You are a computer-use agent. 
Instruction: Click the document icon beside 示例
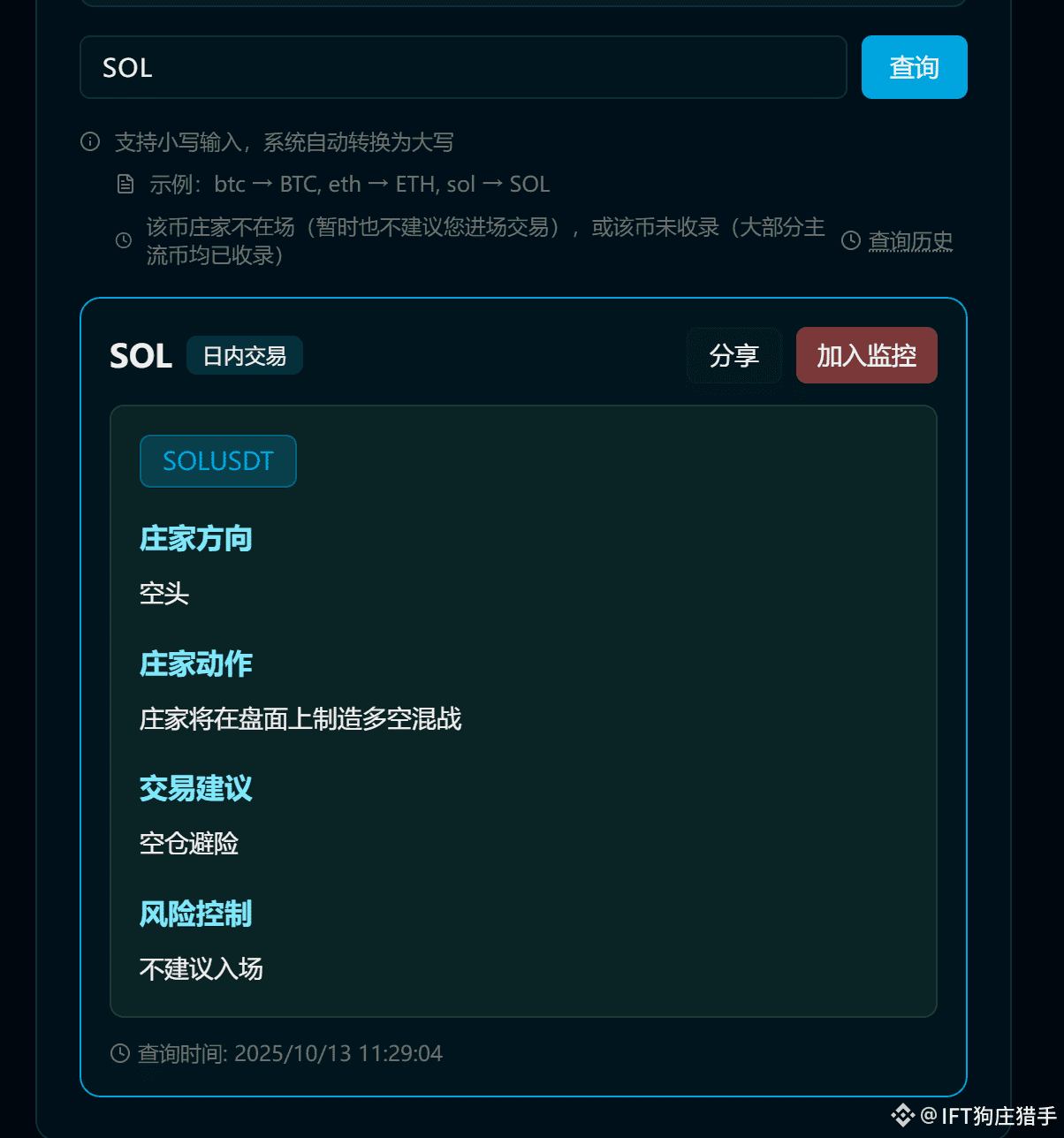click(x=125, y=184)
